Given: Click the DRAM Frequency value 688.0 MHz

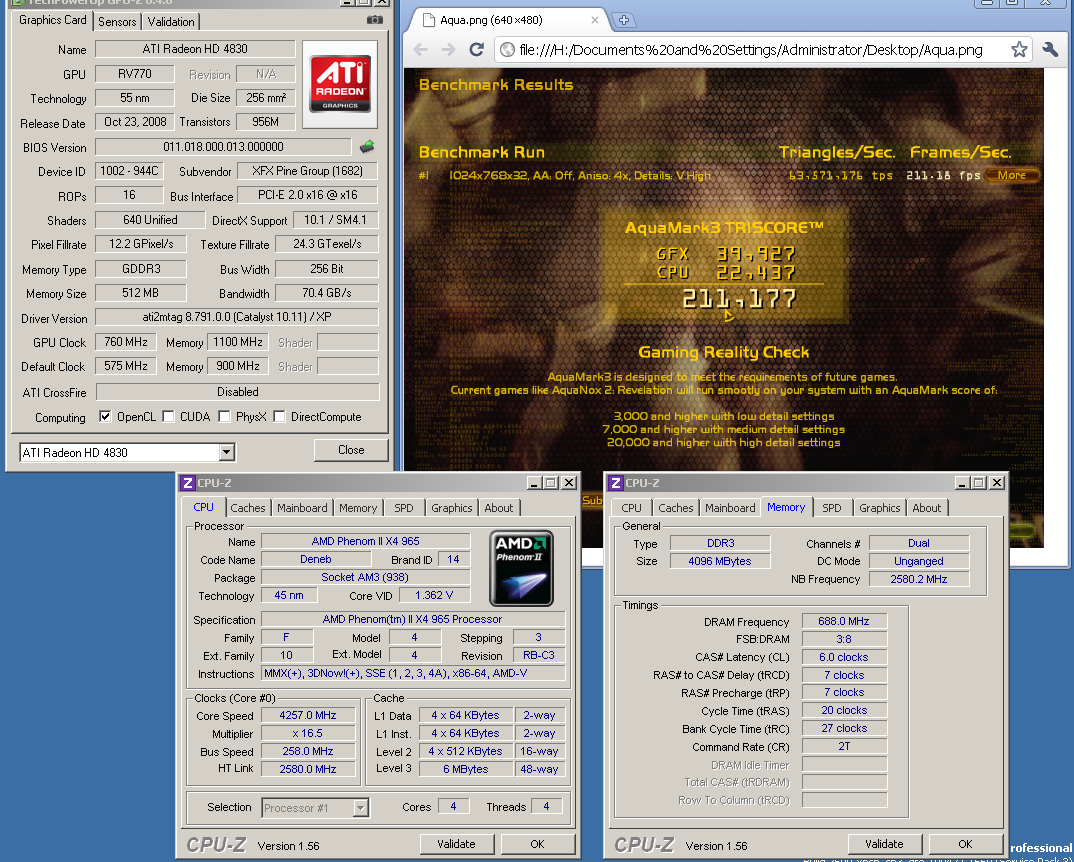Looking at the screenshot, I should pyautogui.click(x=844, y=621).
